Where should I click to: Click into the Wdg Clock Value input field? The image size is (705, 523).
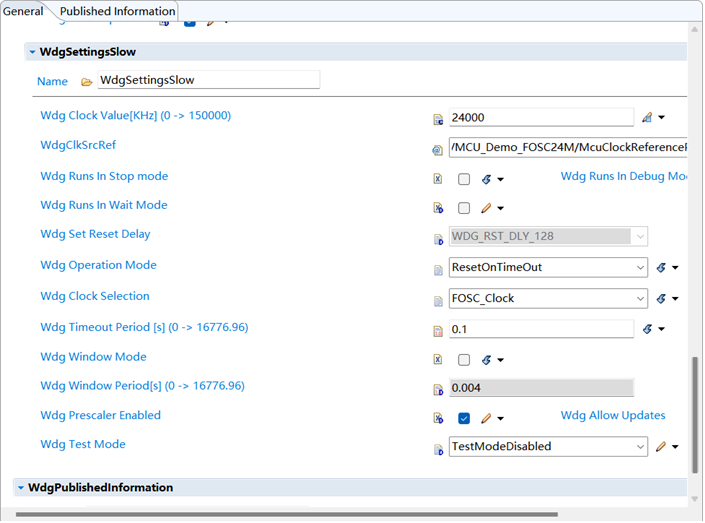click(x=540, y=117)
